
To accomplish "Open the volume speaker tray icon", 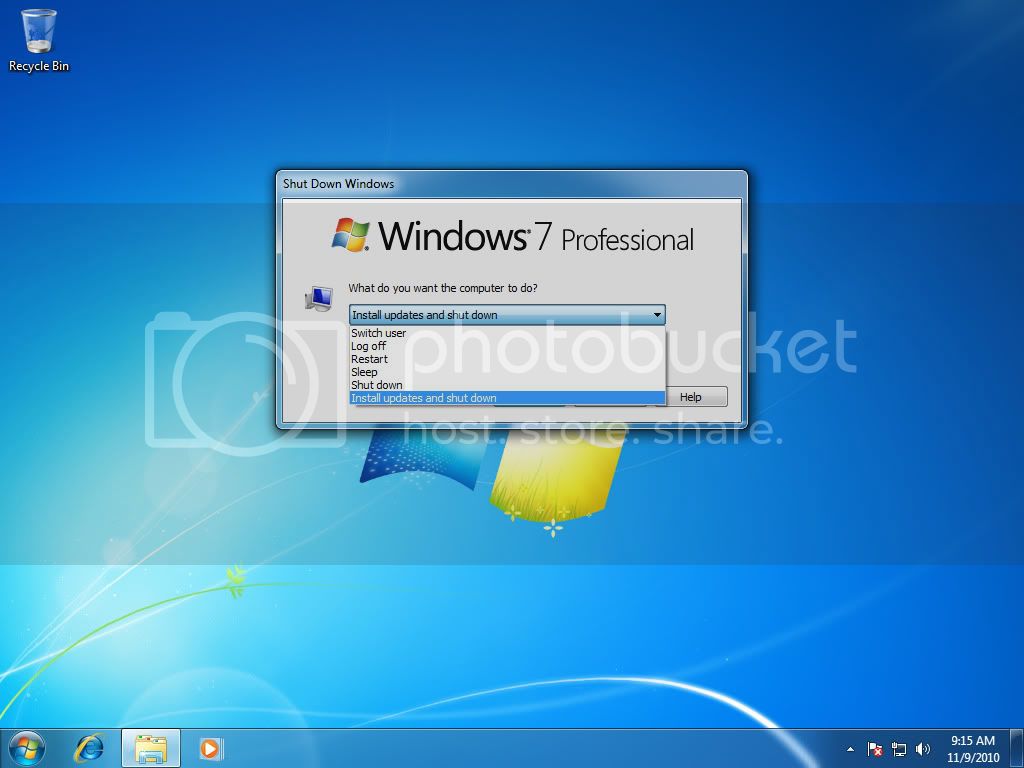I will [922, 749].
